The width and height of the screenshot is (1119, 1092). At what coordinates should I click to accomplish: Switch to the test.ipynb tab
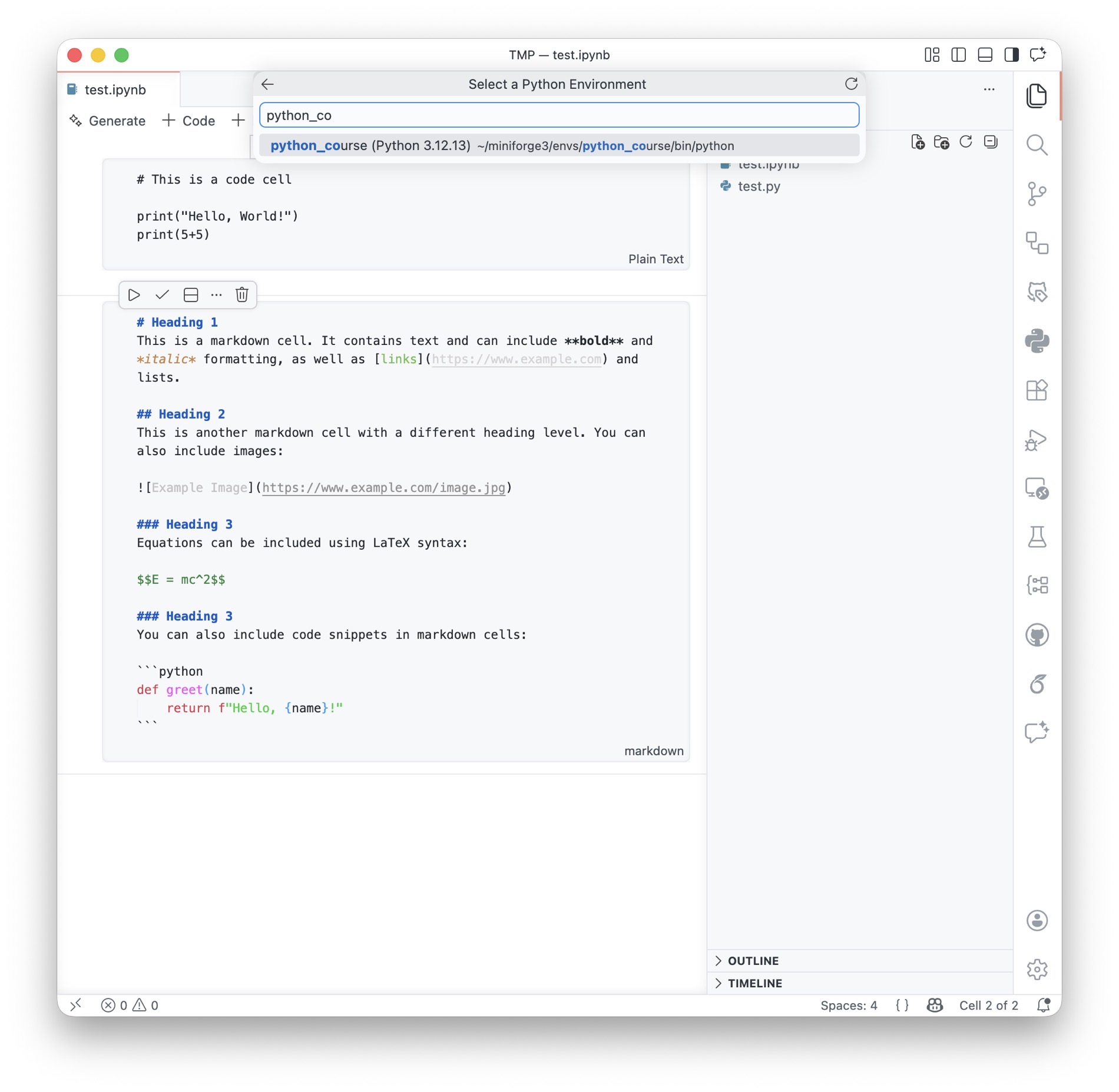pyautogui.click(x=115, y=89)
